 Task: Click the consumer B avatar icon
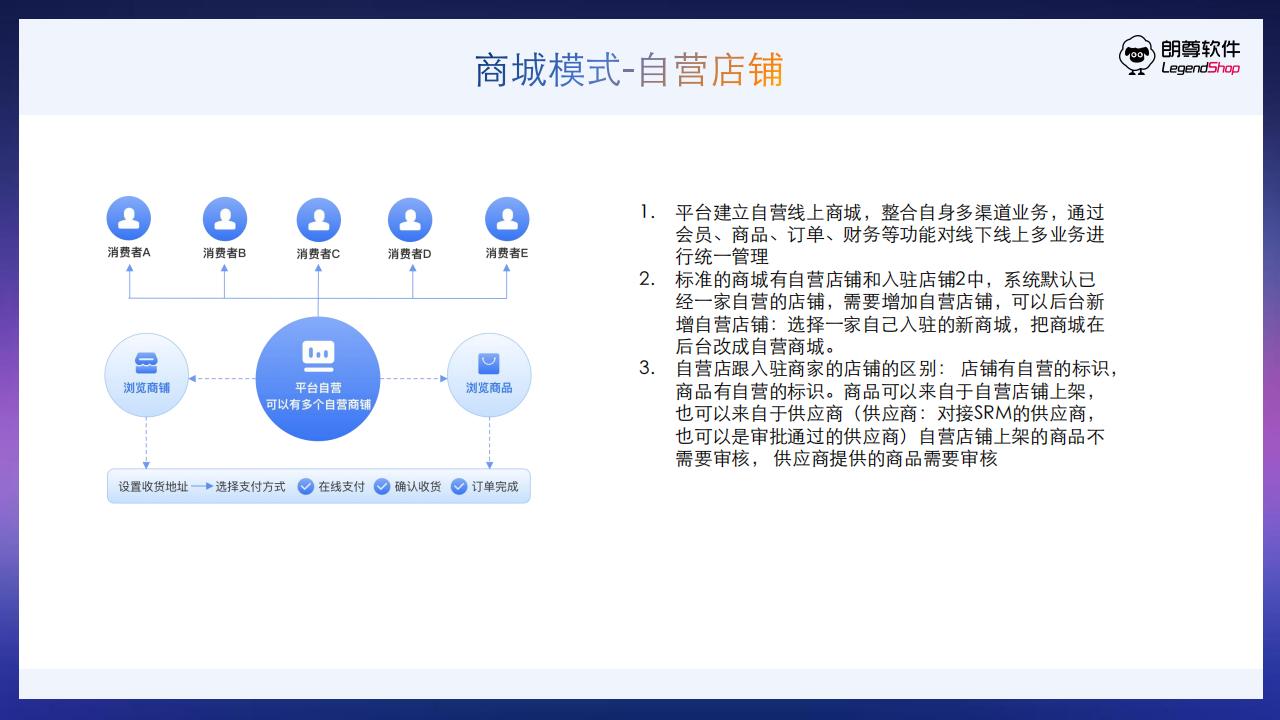[x=225, y=218]
